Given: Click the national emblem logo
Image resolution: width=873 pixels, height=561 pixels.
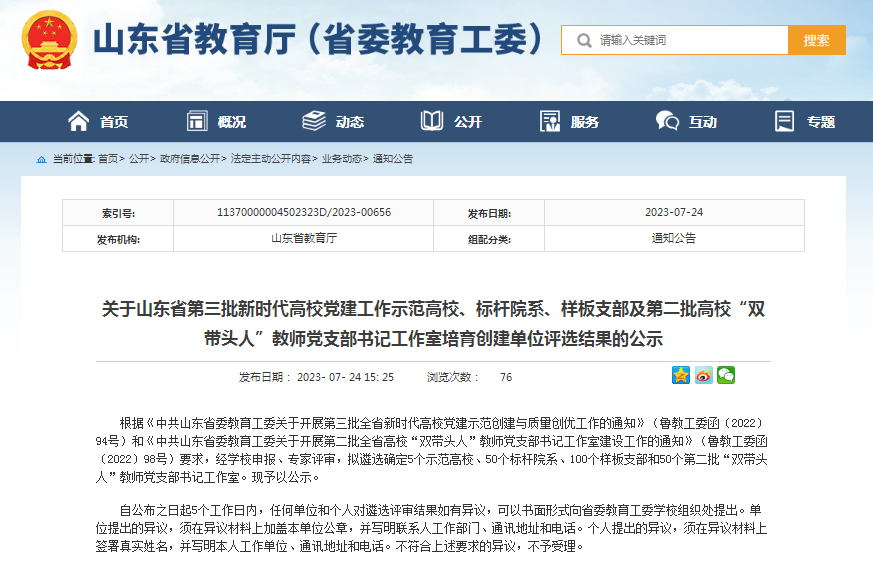Looking at the screenshot, I should [x=49, y=40].
